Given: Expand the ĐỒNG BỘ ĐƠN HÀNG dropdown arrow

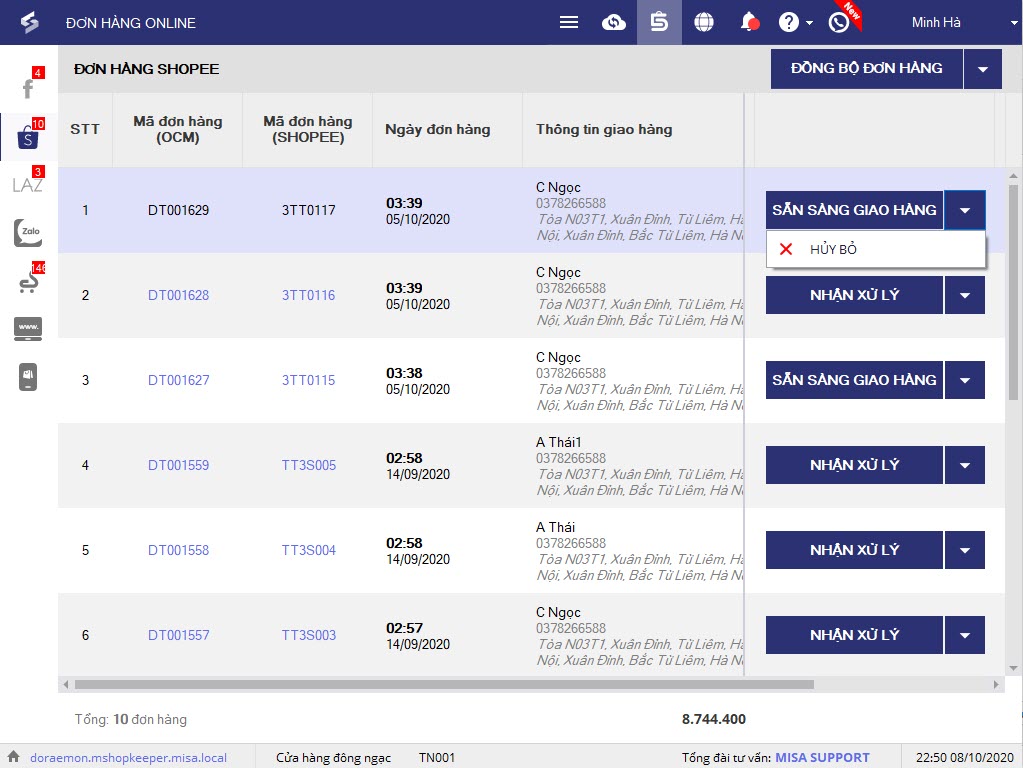Looking at the screenshot, I should point(983,69).
